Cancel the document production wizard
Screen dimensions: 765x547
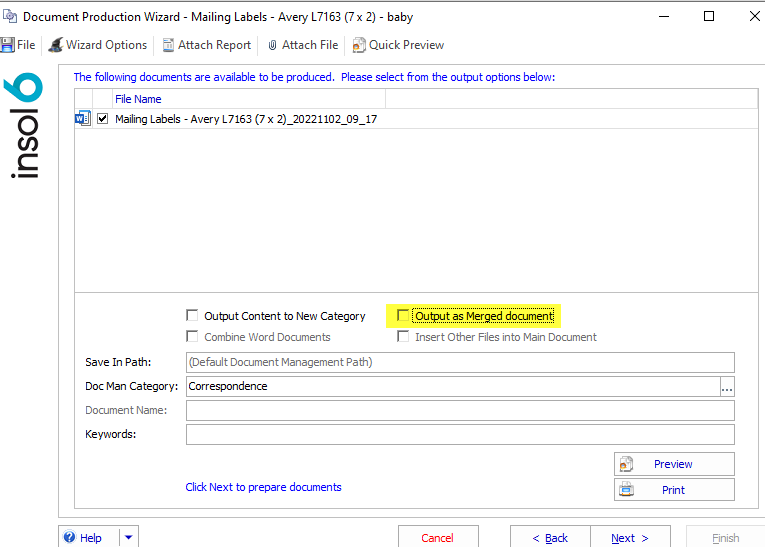[437, 537]
